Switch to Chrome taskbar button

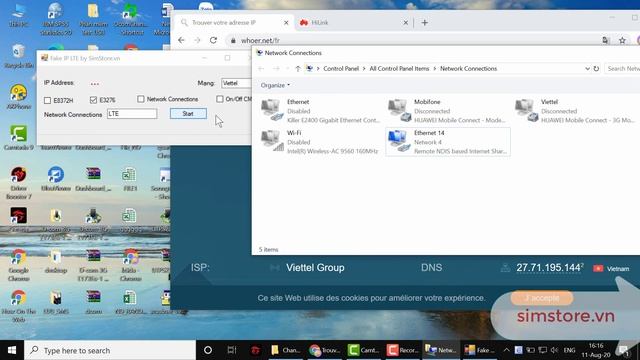(325, 350)
